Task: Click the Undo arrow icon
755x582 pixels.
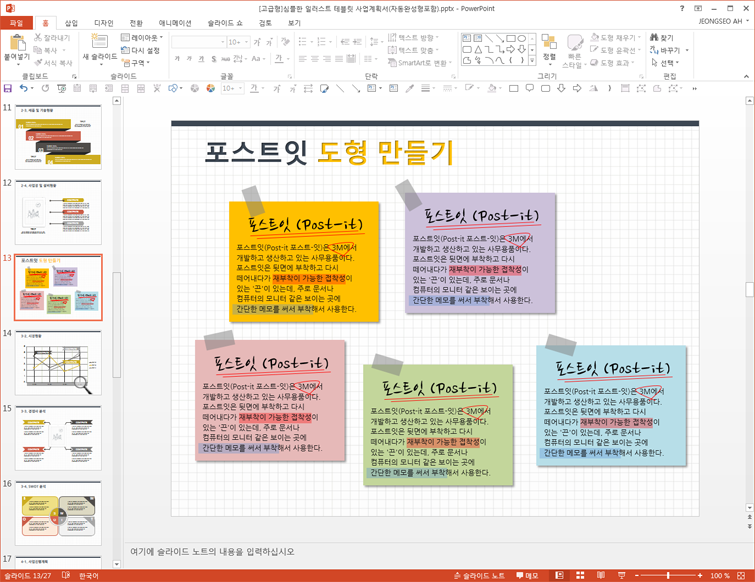Action: pos(24,88)
